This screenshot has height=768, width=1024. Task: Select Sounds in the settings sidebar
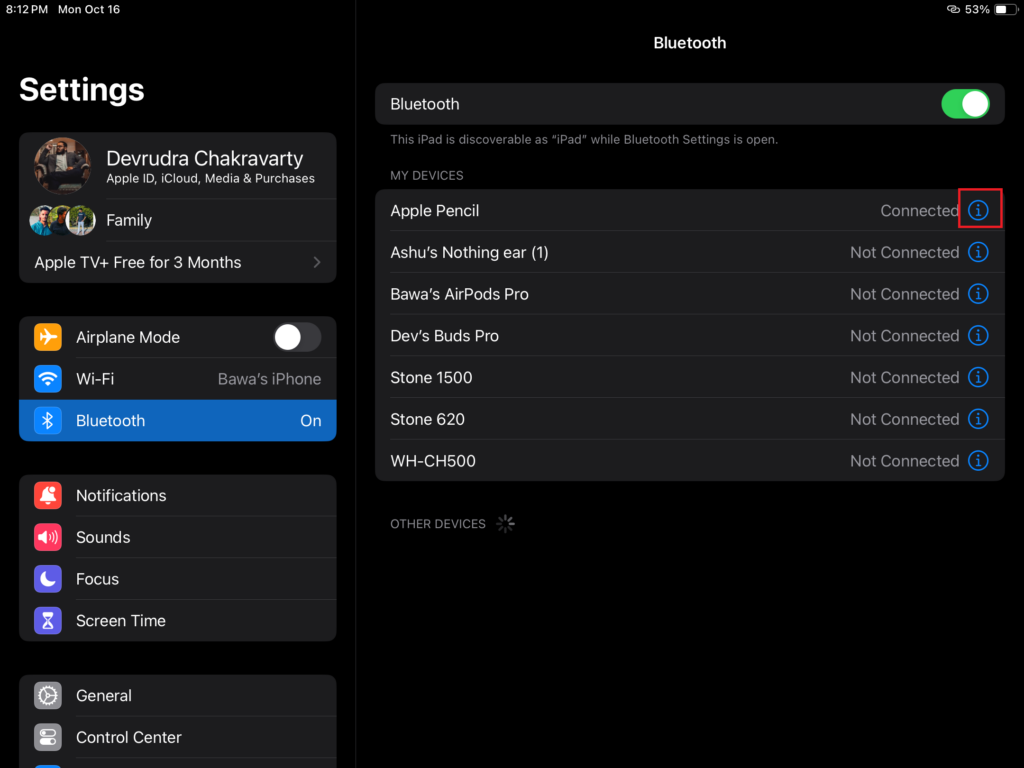tap(177, 538)
